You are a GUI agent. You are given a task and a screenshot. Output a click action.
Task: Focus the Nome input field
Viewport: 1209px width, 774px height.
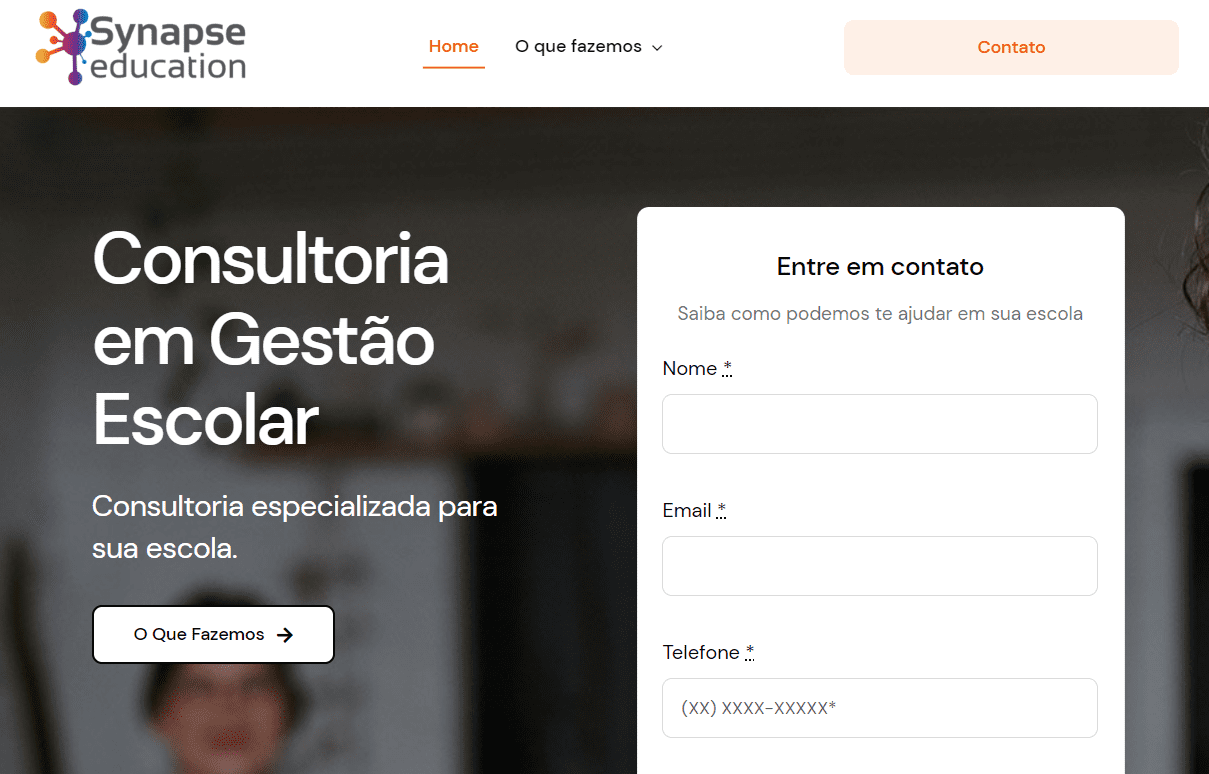(x=879, y=424)
